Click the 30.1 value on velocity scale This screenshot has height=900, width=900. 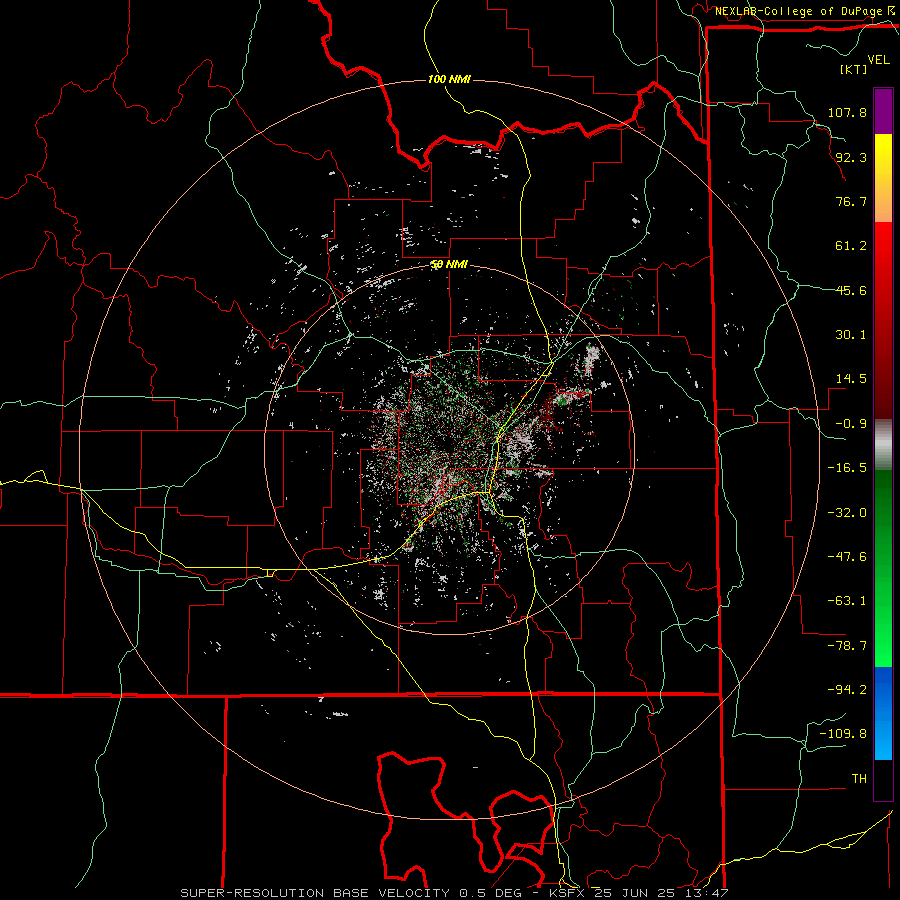[851, 335]
